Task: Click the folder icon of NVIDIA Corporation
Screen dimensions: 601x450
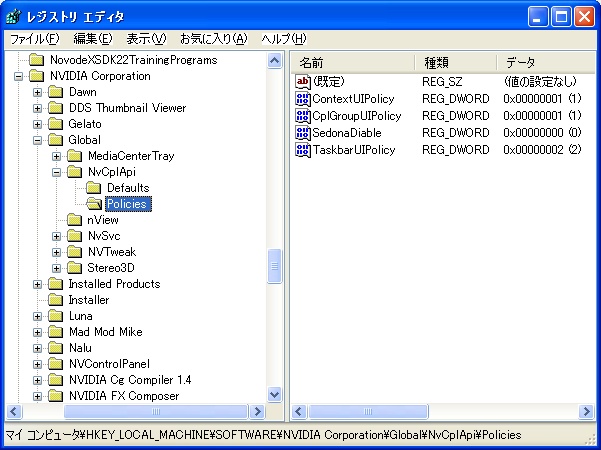Action: [37, 76]
